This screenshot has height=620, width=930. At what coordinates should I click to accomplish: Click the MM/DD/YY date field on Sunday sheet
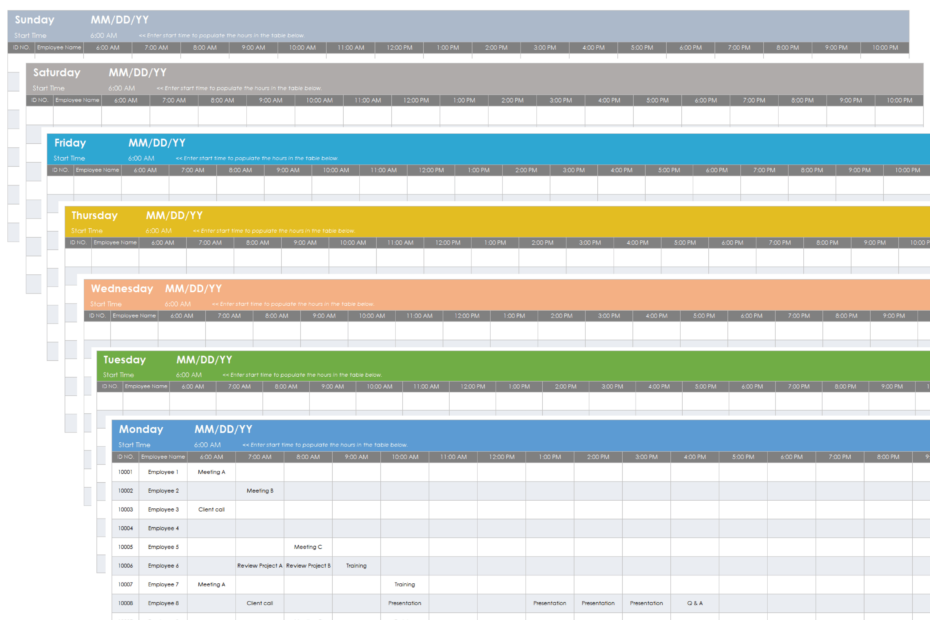[x=119, y=20]
